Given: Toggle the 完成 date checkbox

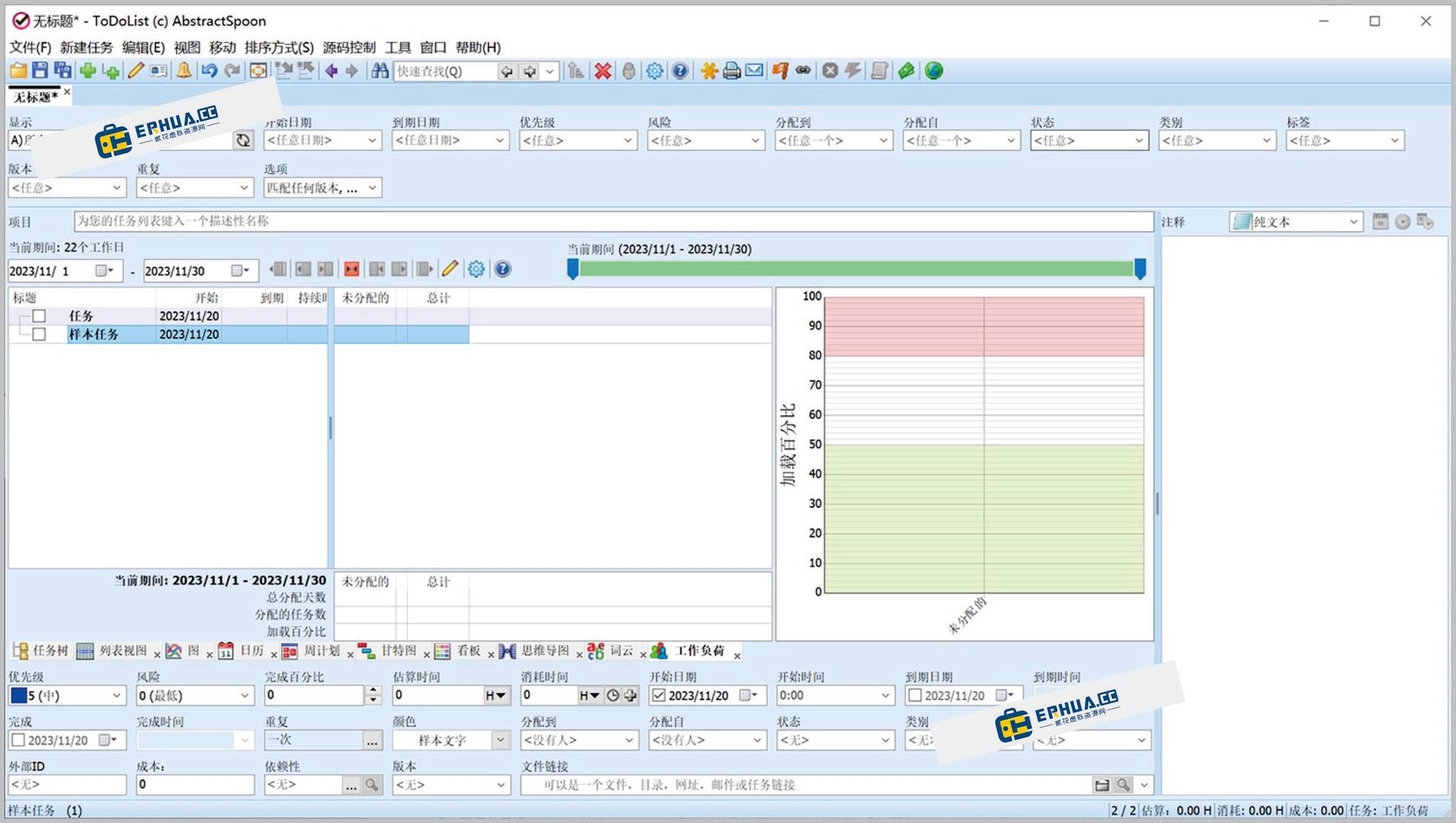Looking at the screenshot, I should pos(18,739).
